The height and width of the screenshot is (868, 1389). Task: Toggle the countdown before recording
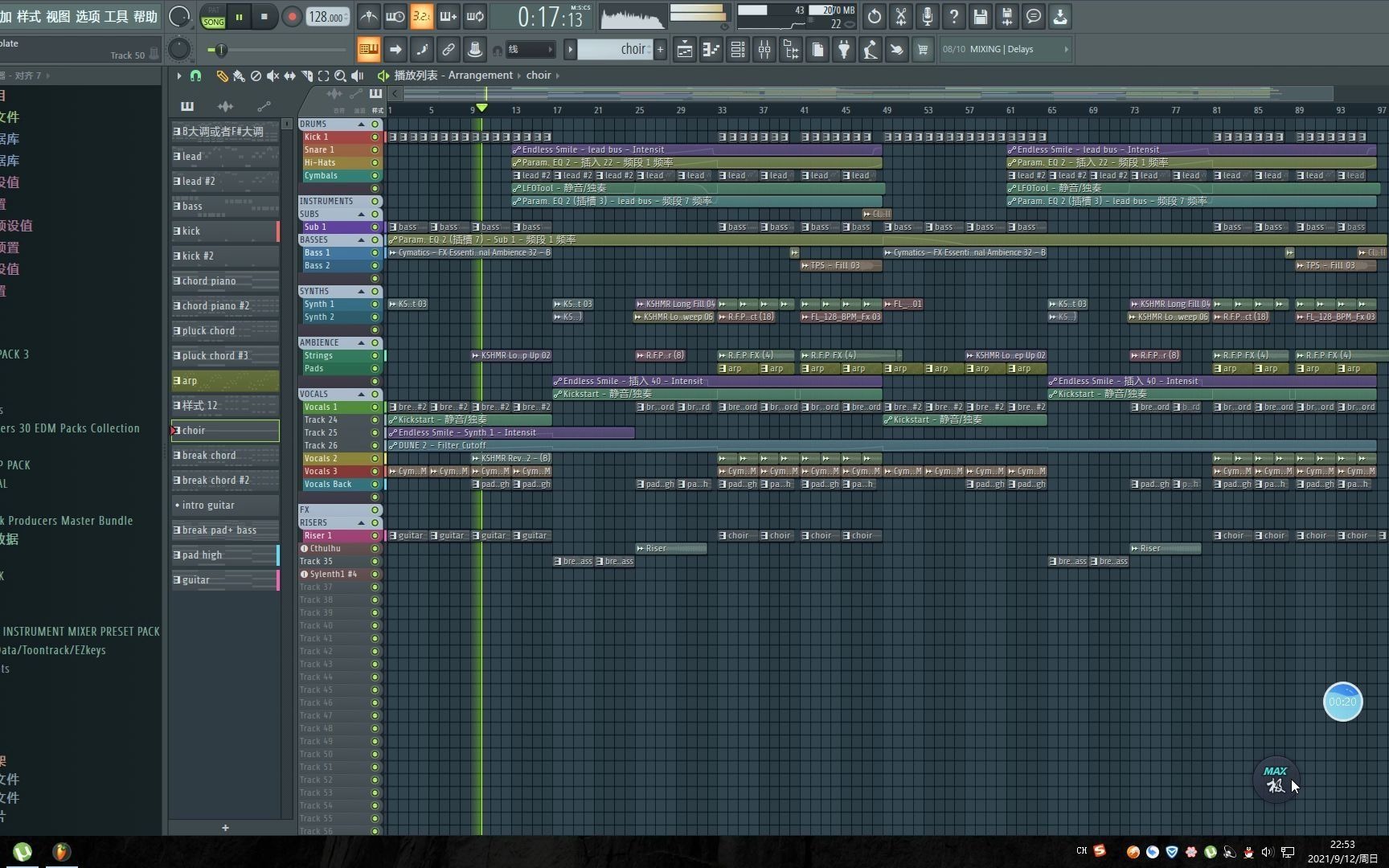click(x=421, y=16)
